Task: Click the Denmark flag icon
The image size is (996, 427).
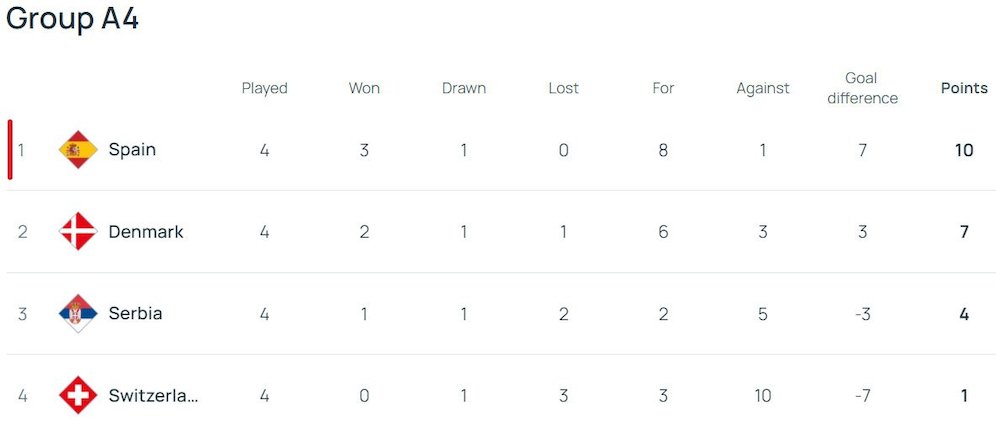Action: pos(77,232)
